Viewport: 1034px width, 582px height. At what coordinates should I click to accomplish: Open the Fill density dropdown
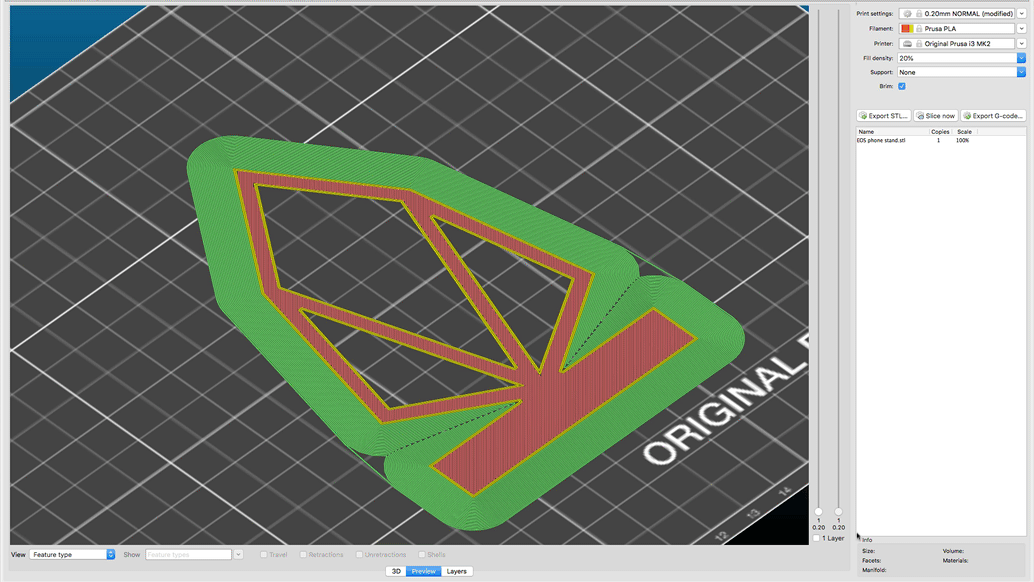pos(1021,58)
